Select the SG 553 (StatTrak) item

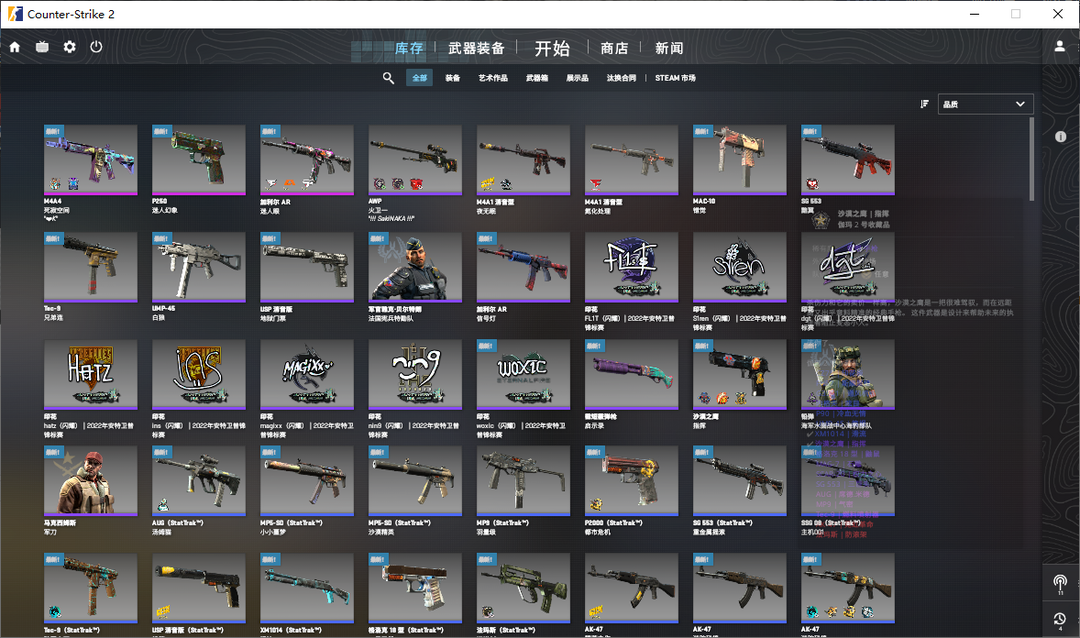739,481
